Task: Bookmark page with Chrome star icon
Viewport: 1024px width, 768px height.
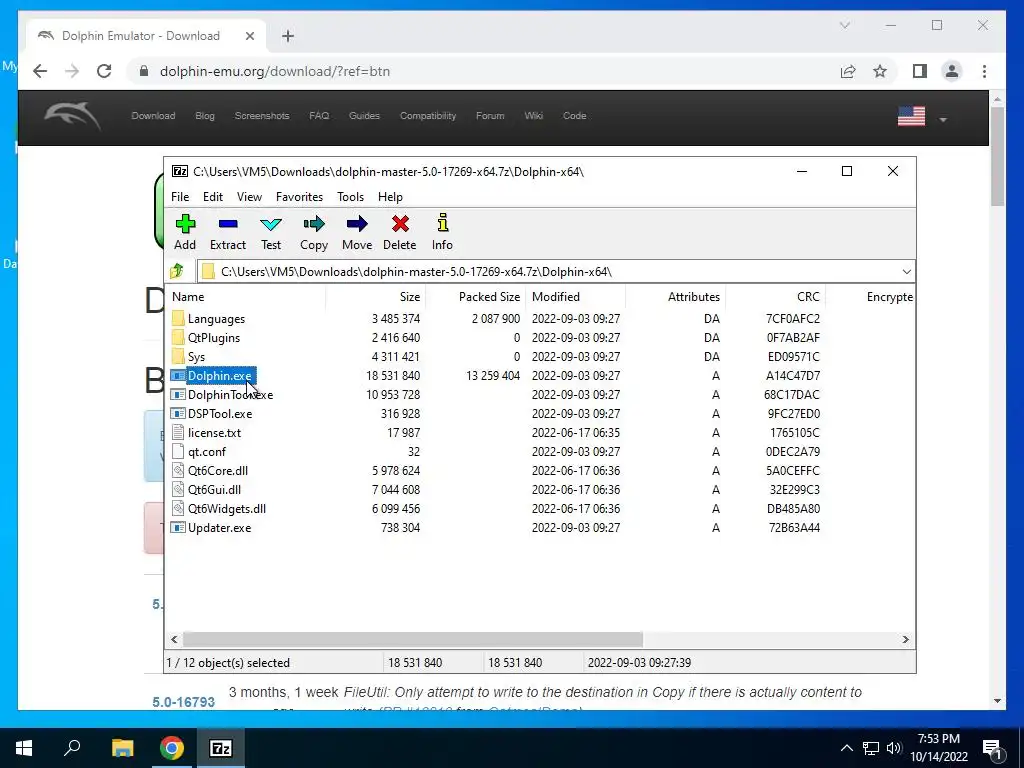Action: (x=880, y=71)
